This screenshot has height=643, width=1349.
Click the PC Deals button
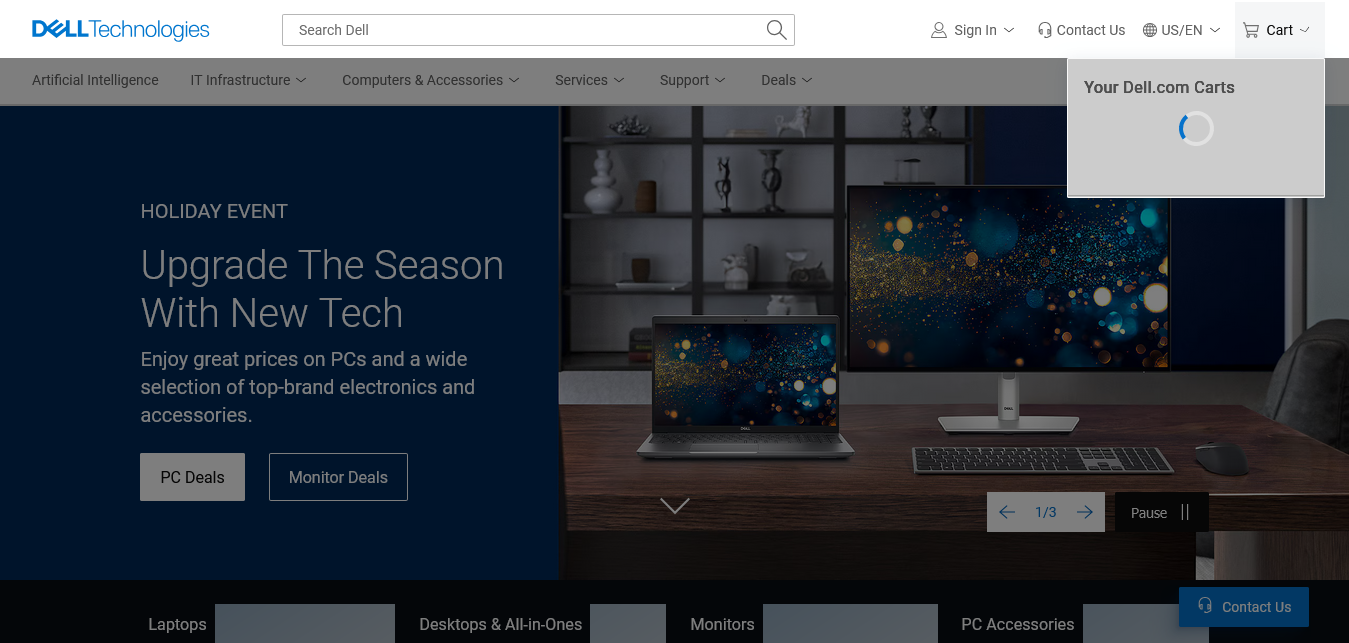[x=192, y=477]
